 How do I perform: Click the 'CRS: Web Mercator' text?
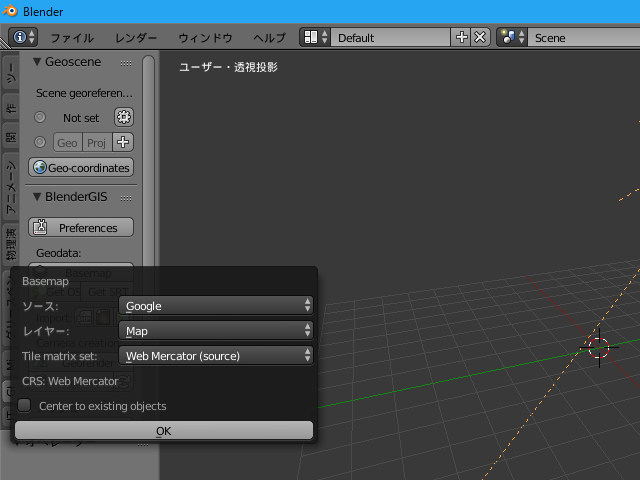click(x=70, y=381)
